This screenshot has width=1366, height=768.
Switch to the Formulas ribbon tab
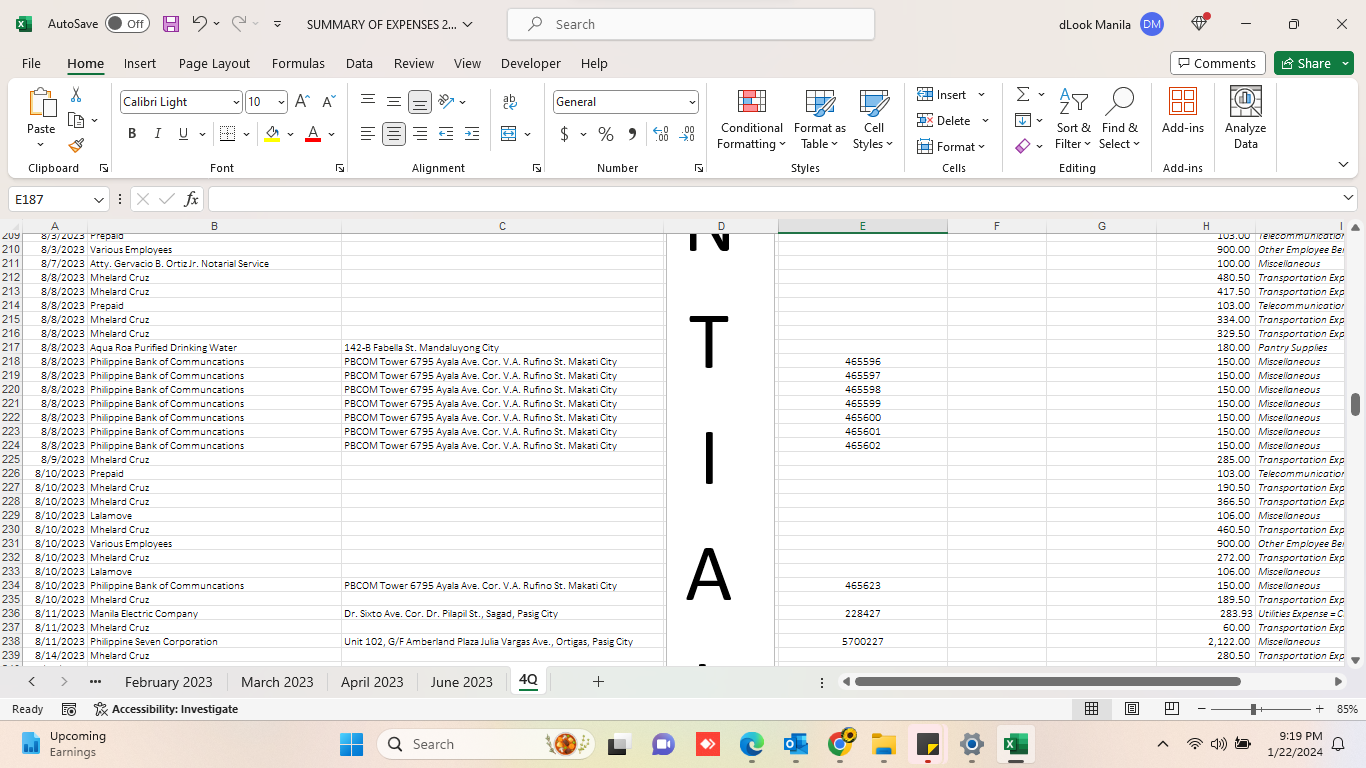tap(298, 63)
